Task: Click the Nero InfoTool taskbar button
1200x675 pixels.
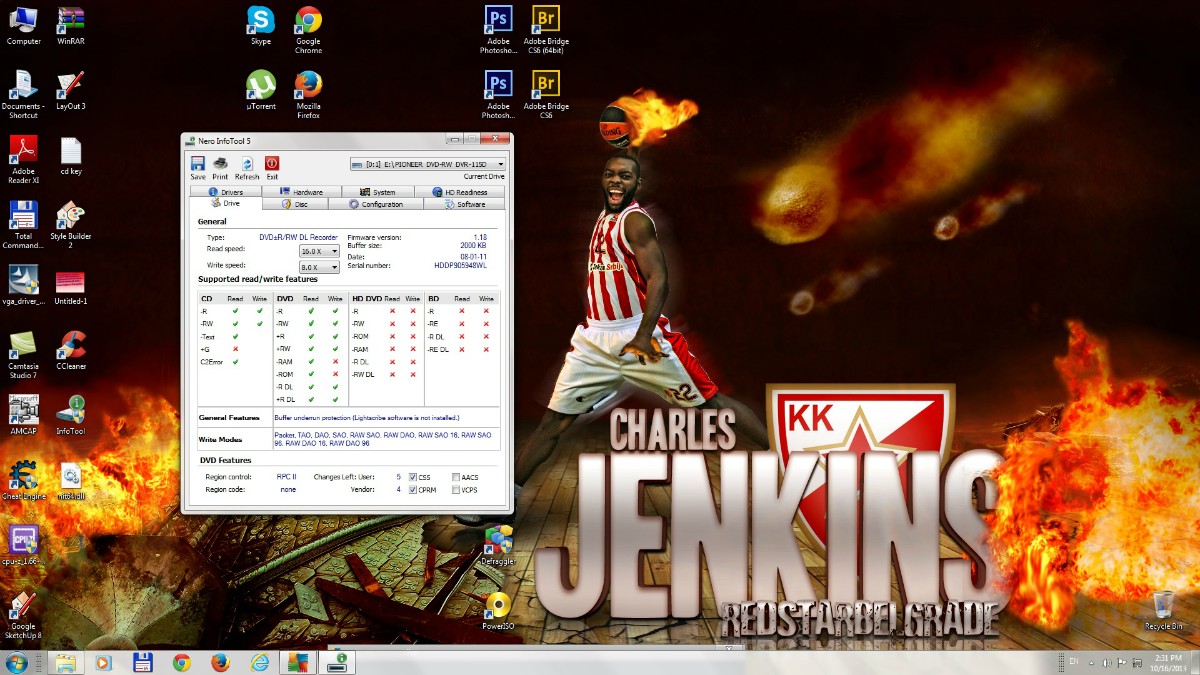Action: coord(338,662)
